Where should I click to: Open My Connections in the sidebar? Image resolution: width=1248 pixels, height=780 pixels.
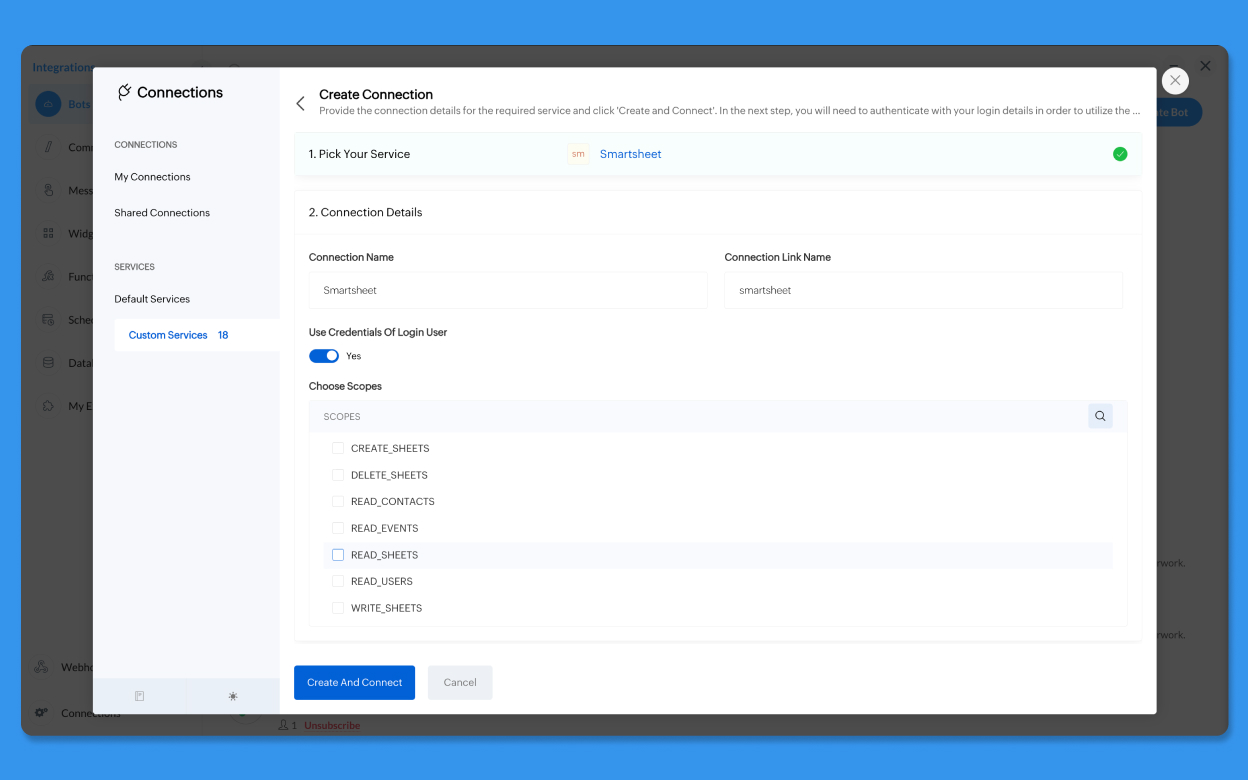152,177
